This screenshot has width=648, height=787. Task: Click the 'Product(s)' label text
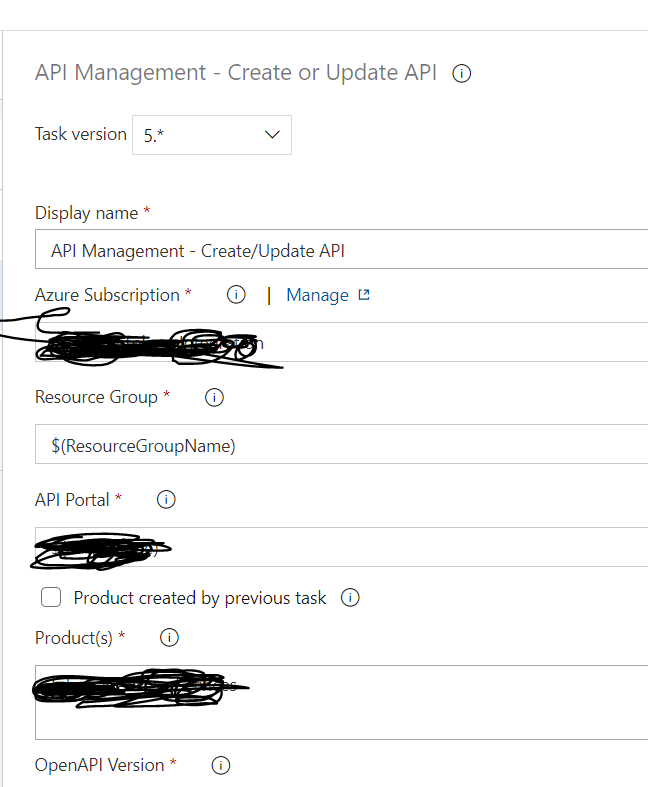(74, 638)
